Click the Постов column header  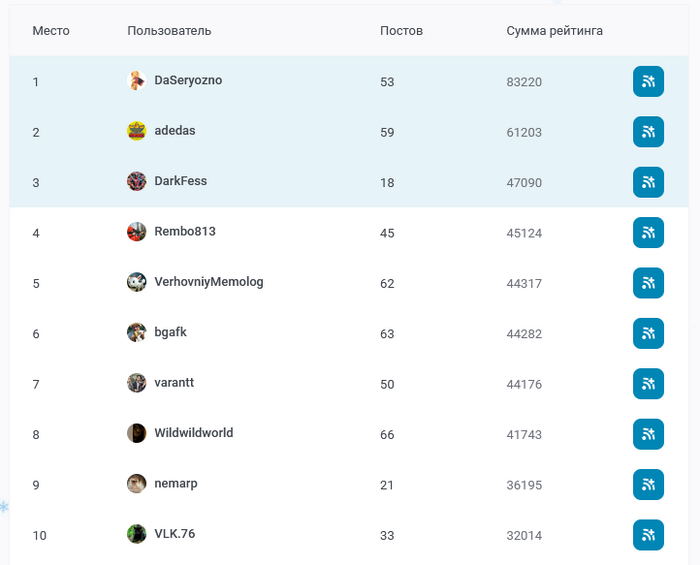pos(401,31)
